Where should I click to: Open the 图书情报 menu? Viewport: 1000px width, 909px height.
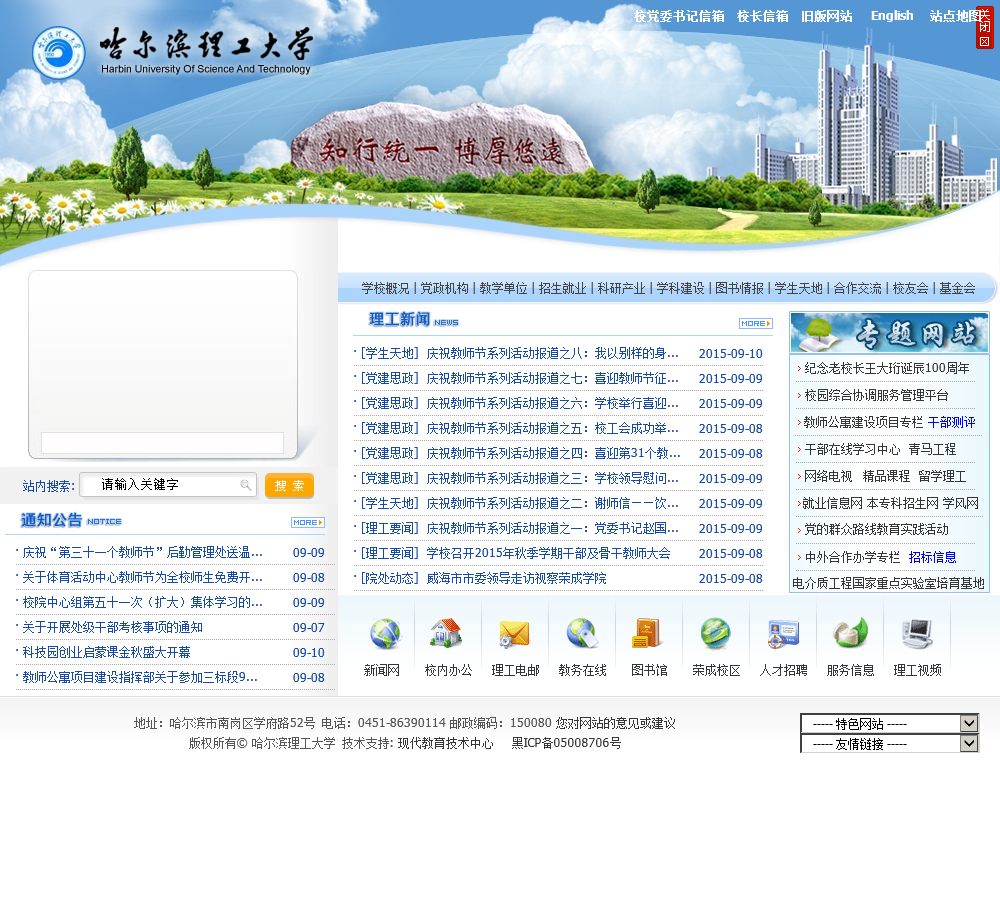click(739, 288)
